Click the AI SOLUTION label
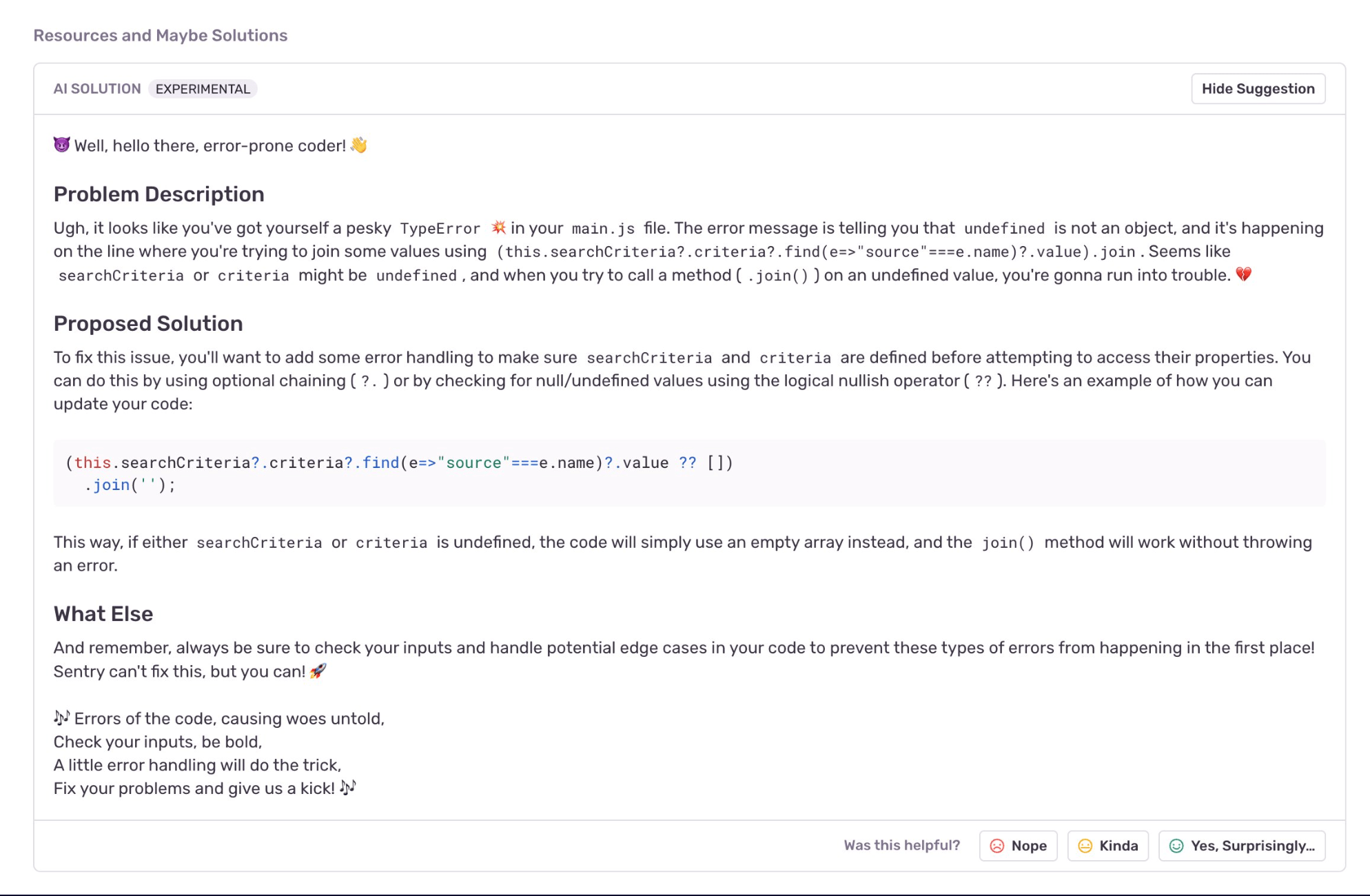The width and height of the screenshot is (1370, 896). 97,88
